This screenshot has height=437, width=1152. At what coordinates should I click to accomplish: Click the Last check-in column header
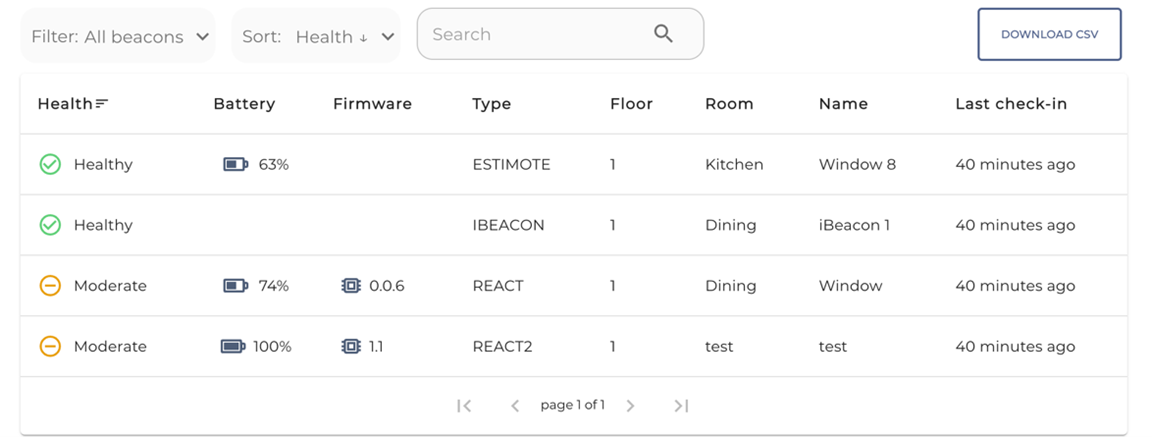click(x=1011, y=104)
